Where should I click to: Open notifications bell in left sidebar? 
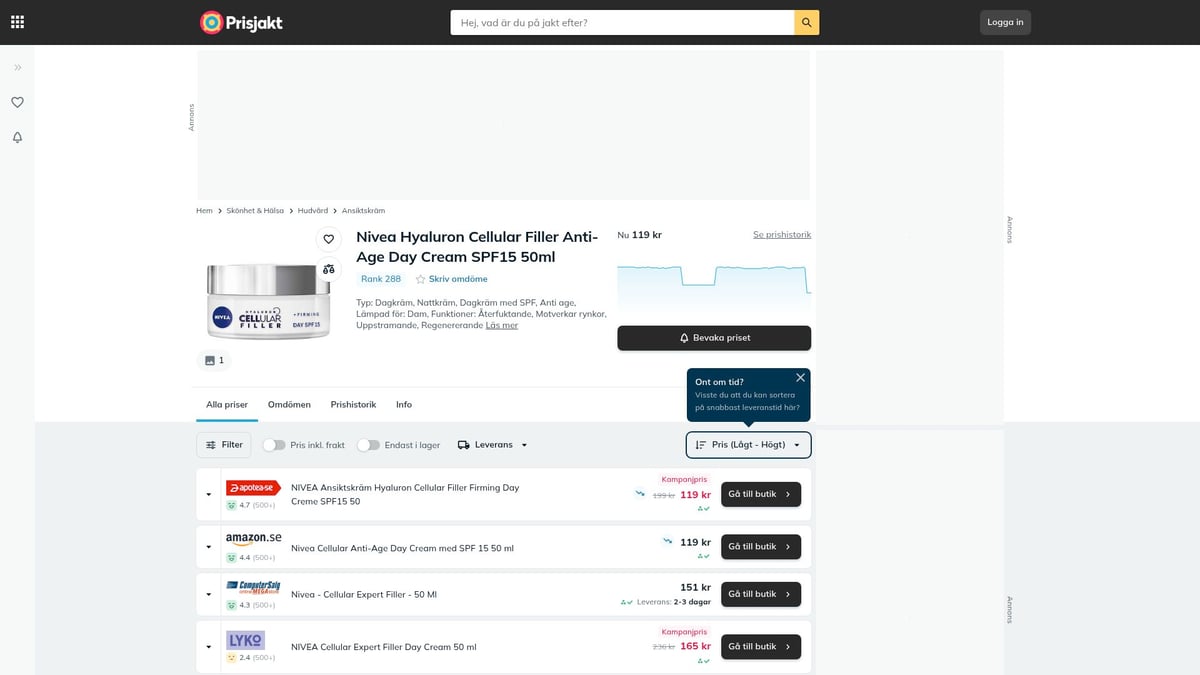18,137
